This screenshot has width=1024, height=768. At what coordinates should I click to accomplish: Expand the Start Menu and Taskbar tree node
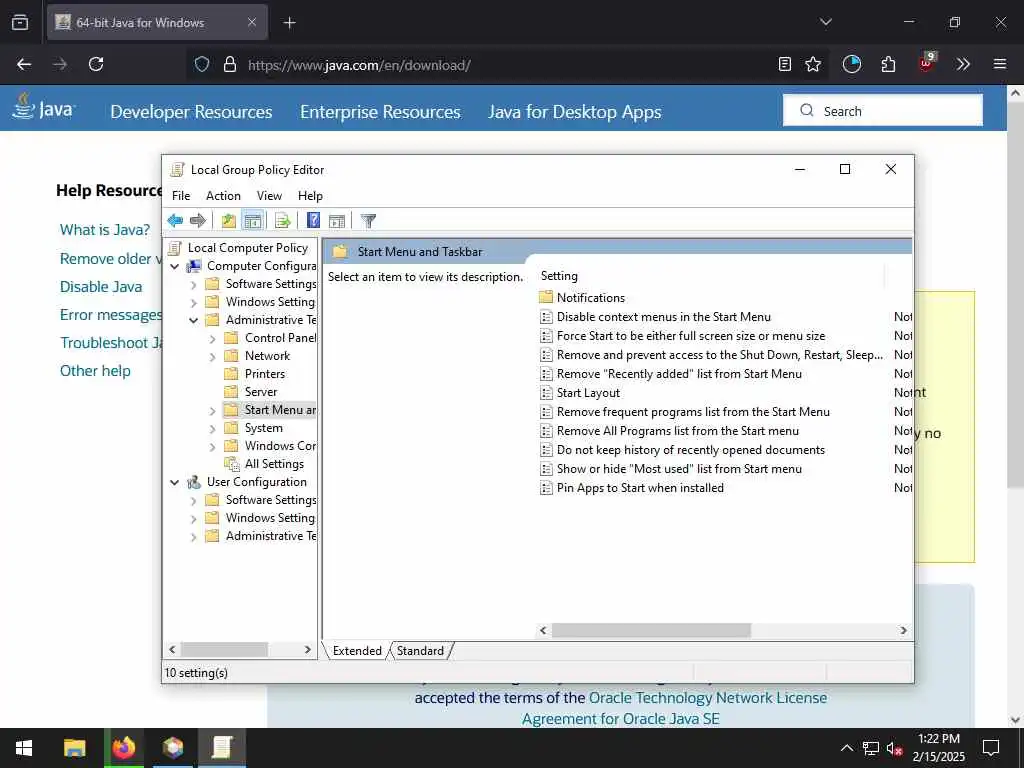[212, 411]
